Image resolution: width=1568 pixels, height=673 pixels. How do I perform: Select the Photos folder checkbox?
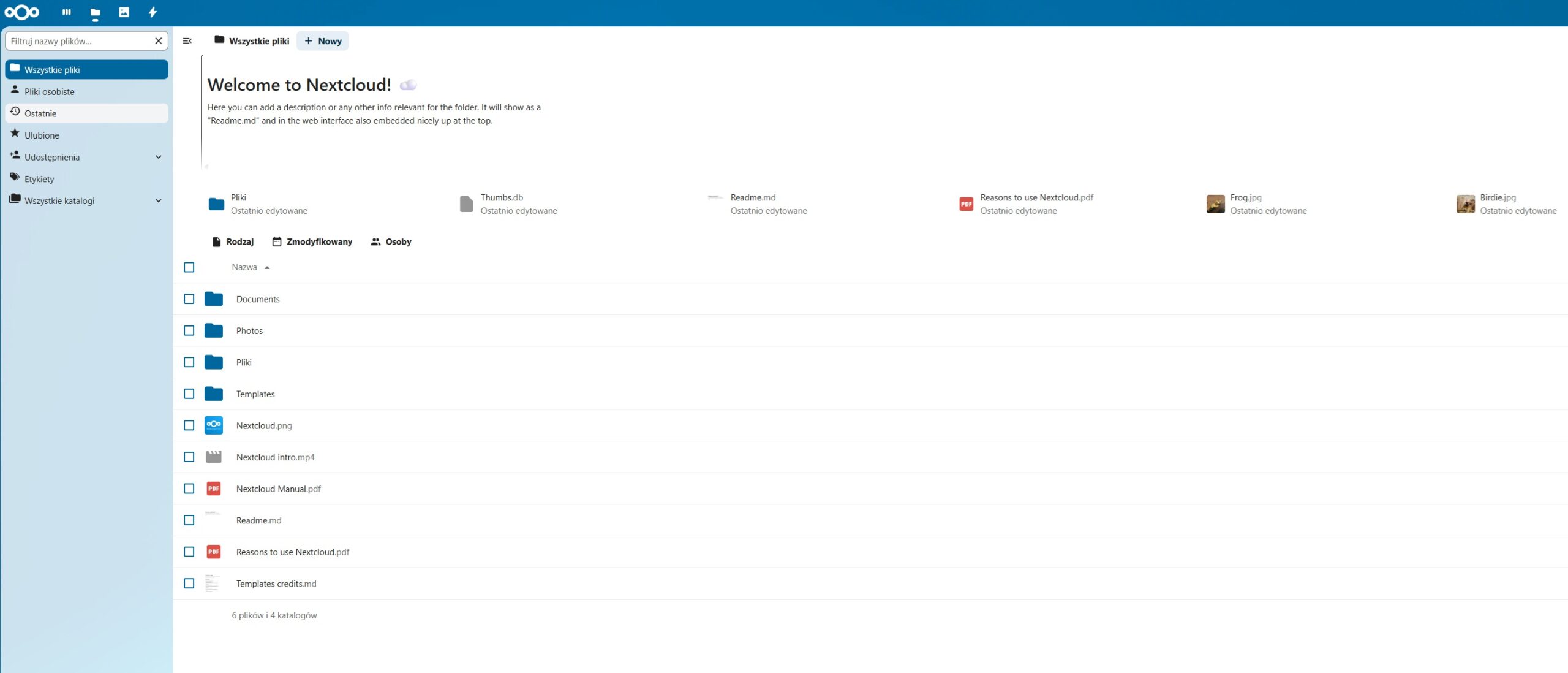tap(189, 331)
